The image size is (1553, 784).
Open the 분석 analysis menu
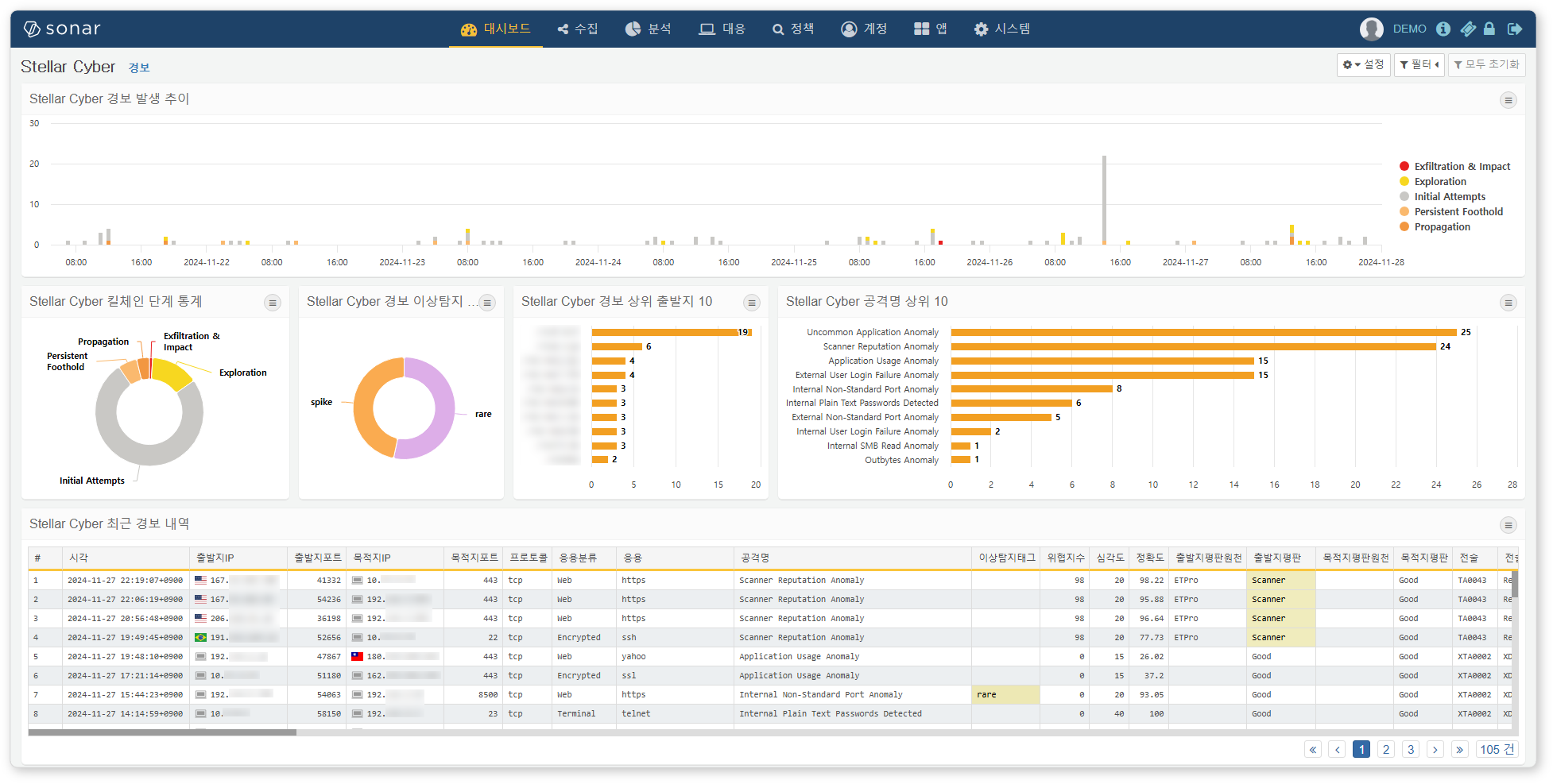click(x=648, y=29)
